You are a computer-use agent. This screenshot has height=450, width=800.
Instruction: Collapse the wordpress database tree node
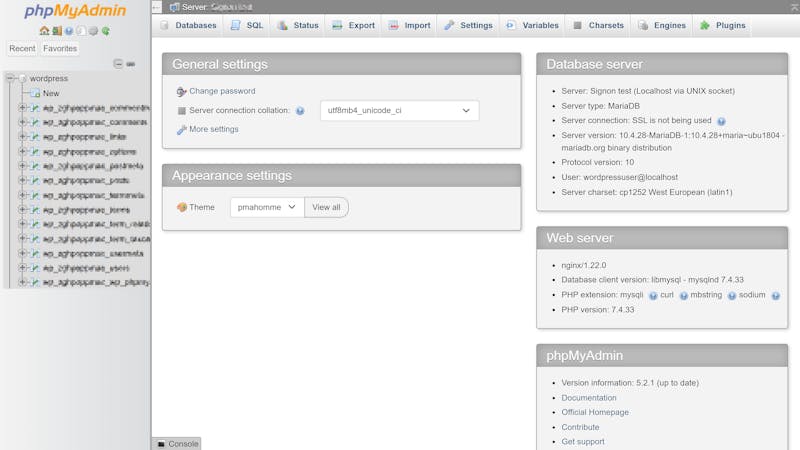(10, 78)
